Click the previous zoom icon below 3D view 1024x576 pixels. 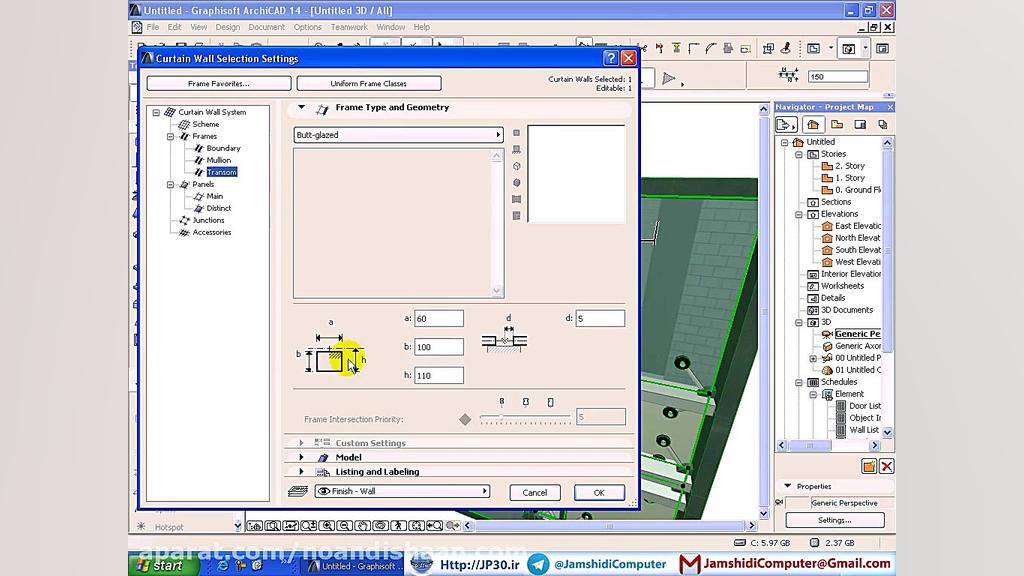[x=434, y=526]
